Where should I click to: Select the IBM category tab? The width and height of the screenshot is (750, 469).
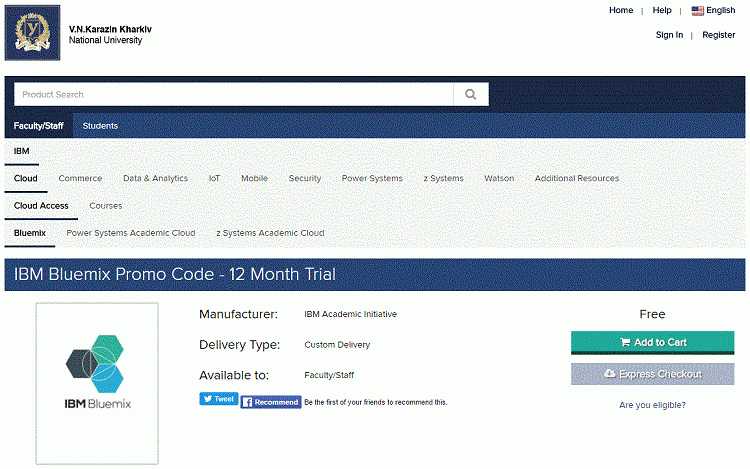(x=22, y=151)
